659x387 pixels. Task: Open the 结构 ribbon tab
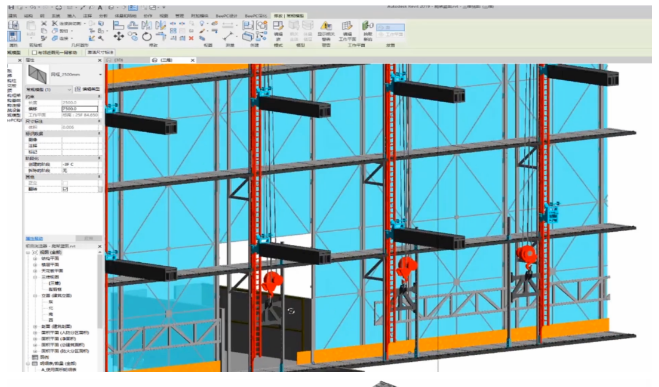point(29,16)
